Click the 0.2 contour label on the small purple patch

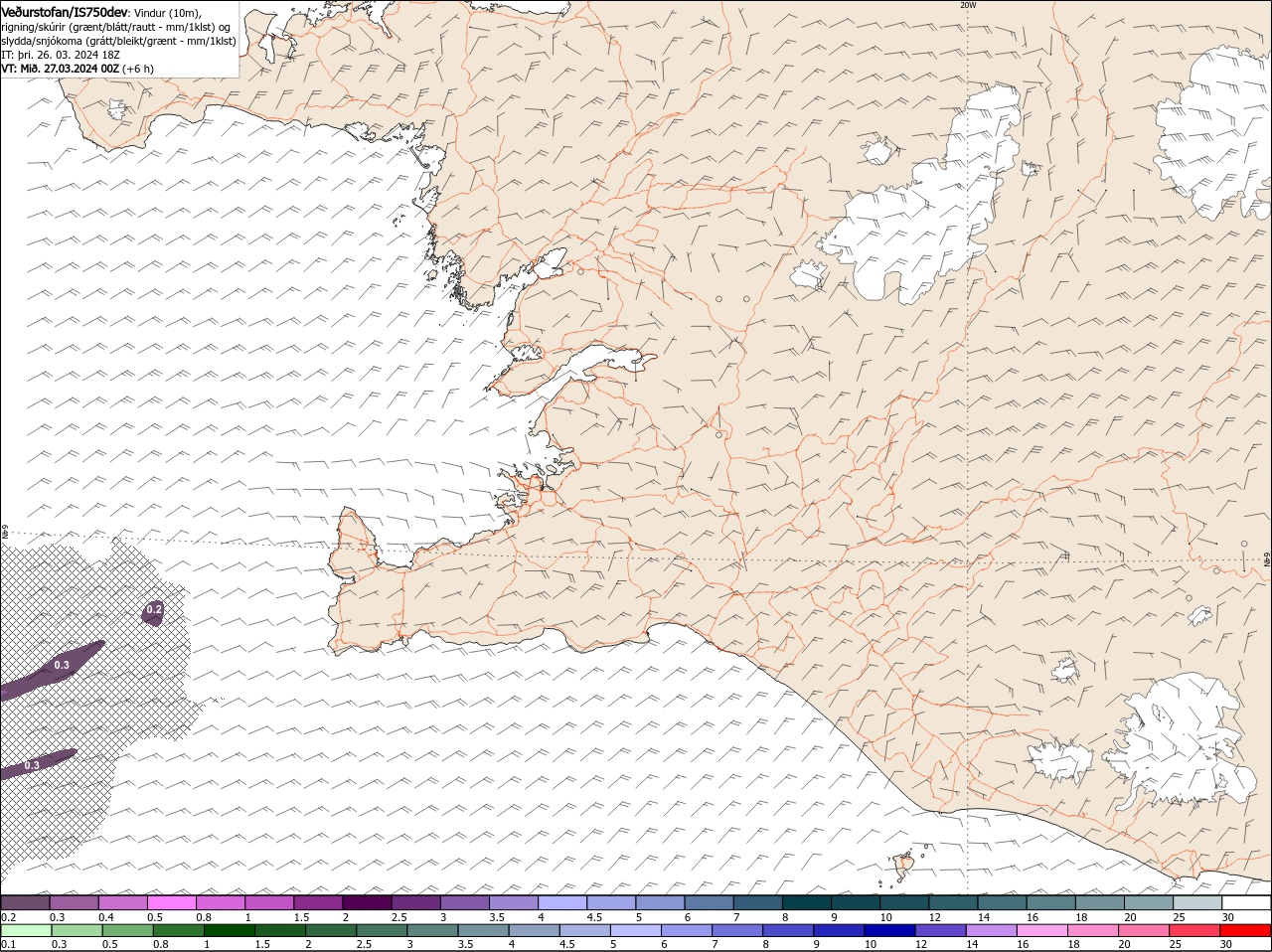[154, 609]
